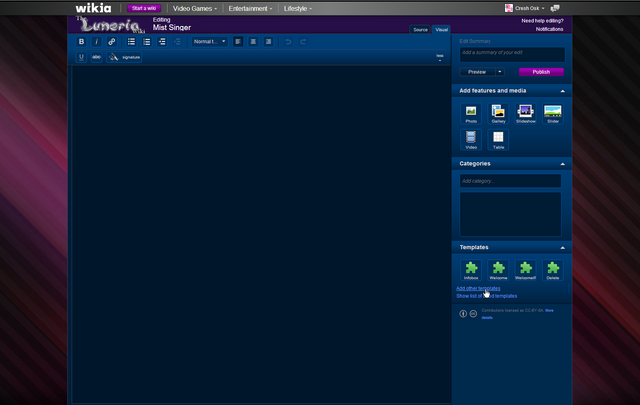Insert a link with the chain icon
This screenshot has width=640, height=405.
(111, 42)
